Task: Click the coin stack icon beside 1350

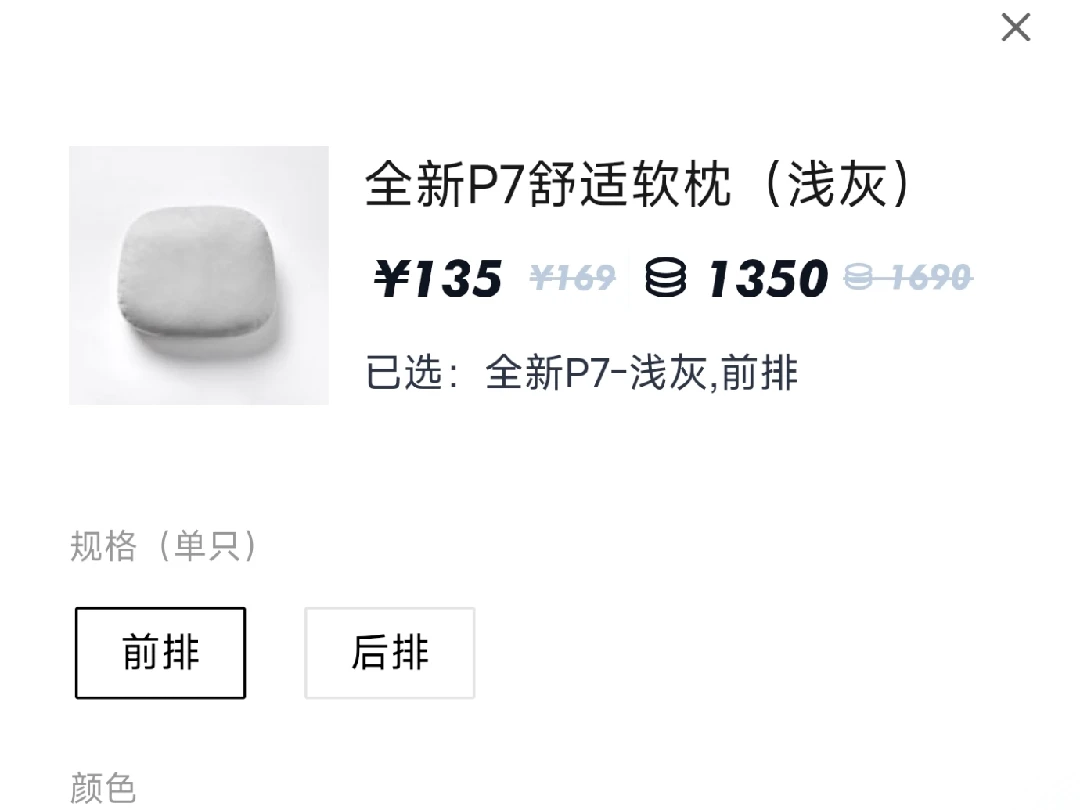Action: pyautogui.click(x=665, y=277)
